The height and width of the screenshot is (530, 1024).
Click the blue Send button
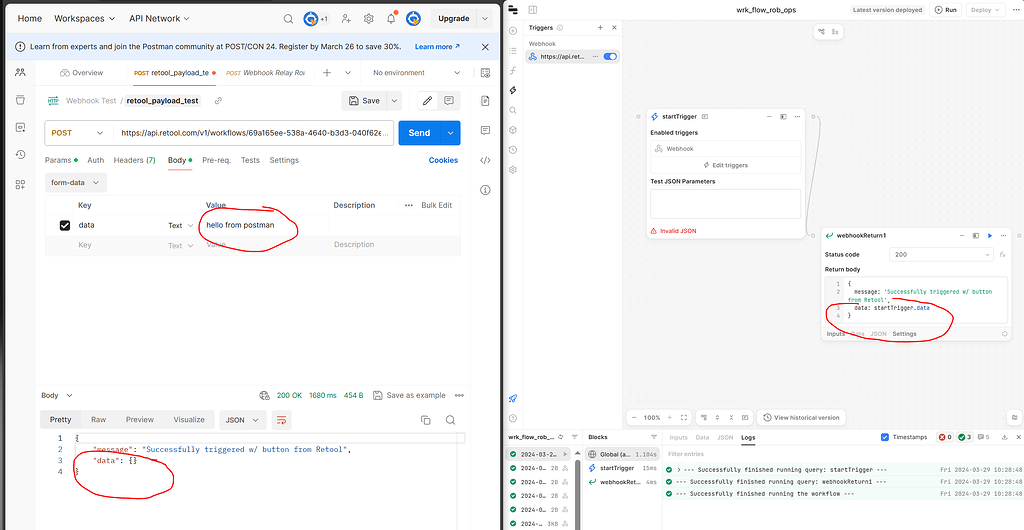click(x=419, y=133)
